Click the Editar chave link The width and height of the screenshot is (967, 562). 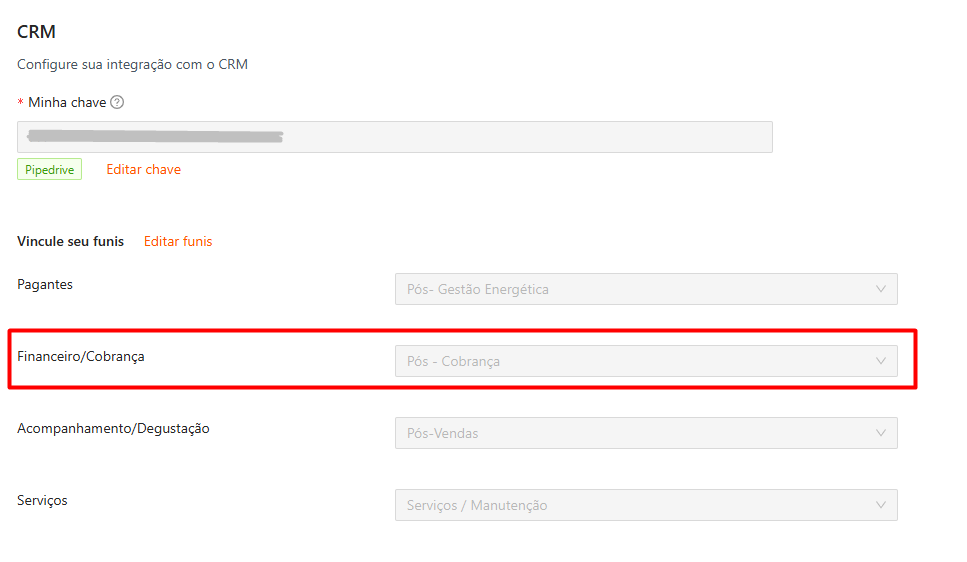tap(144, 170)
